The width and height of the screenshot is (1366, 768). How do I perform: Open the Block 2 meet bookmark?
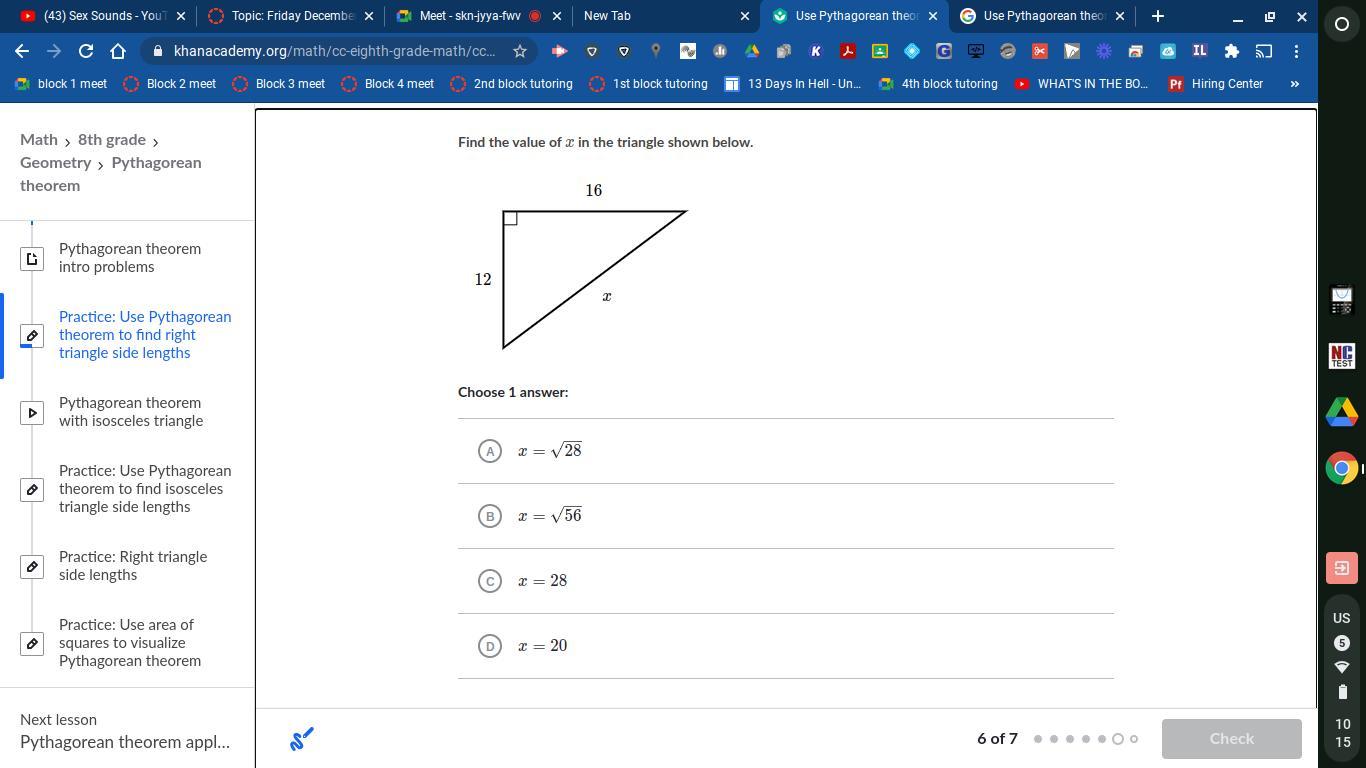[x=170, y=84]
